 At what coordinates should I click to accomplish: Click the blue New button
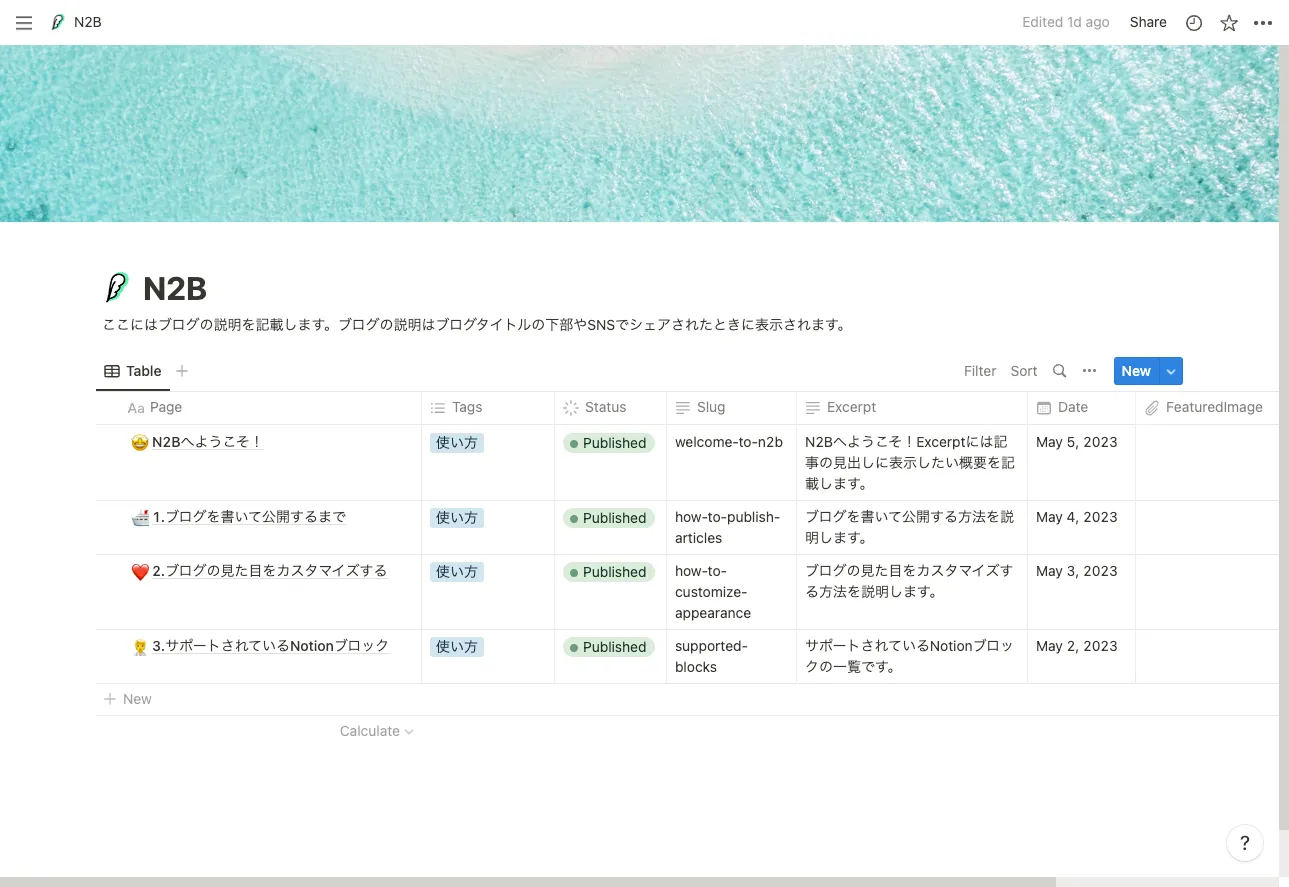1136,371
